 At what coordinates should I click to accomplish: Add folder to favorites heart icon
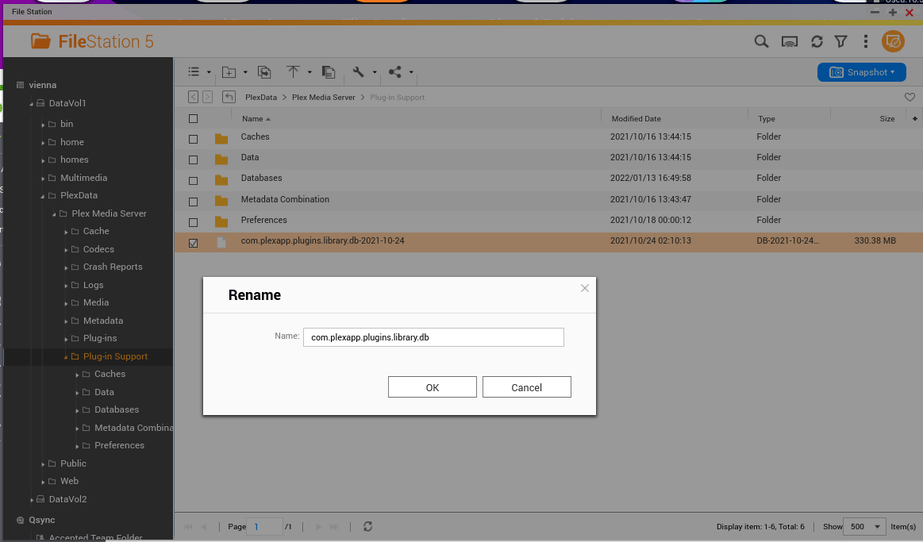pyautogui.click(x=909, y=97)
